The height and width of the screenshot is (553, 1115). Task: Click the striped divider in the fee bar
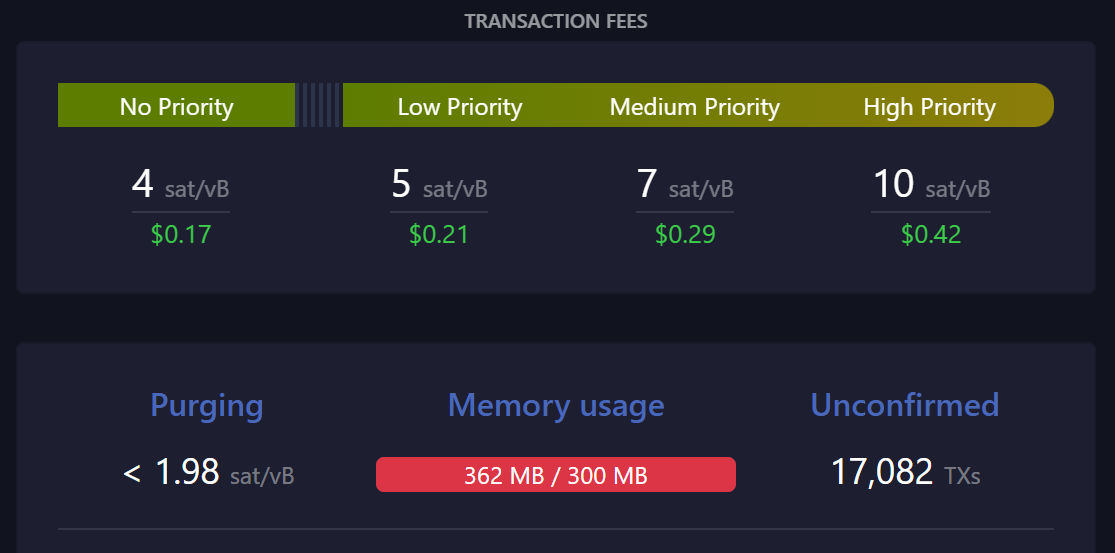coord(319,106)
